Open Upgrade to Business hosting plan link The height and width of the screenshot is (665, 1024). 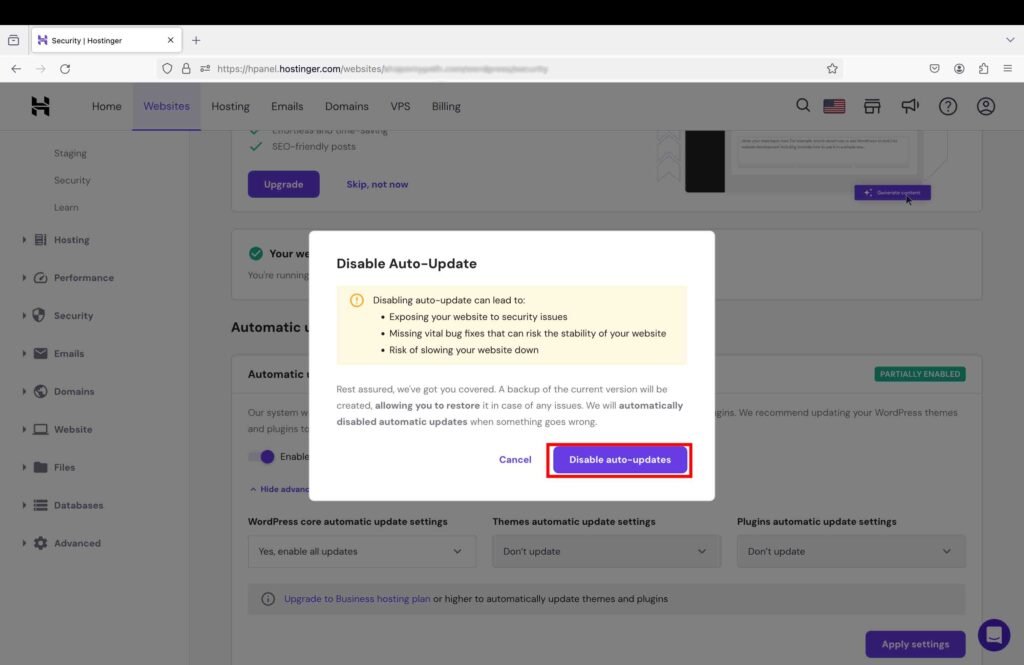357,598
